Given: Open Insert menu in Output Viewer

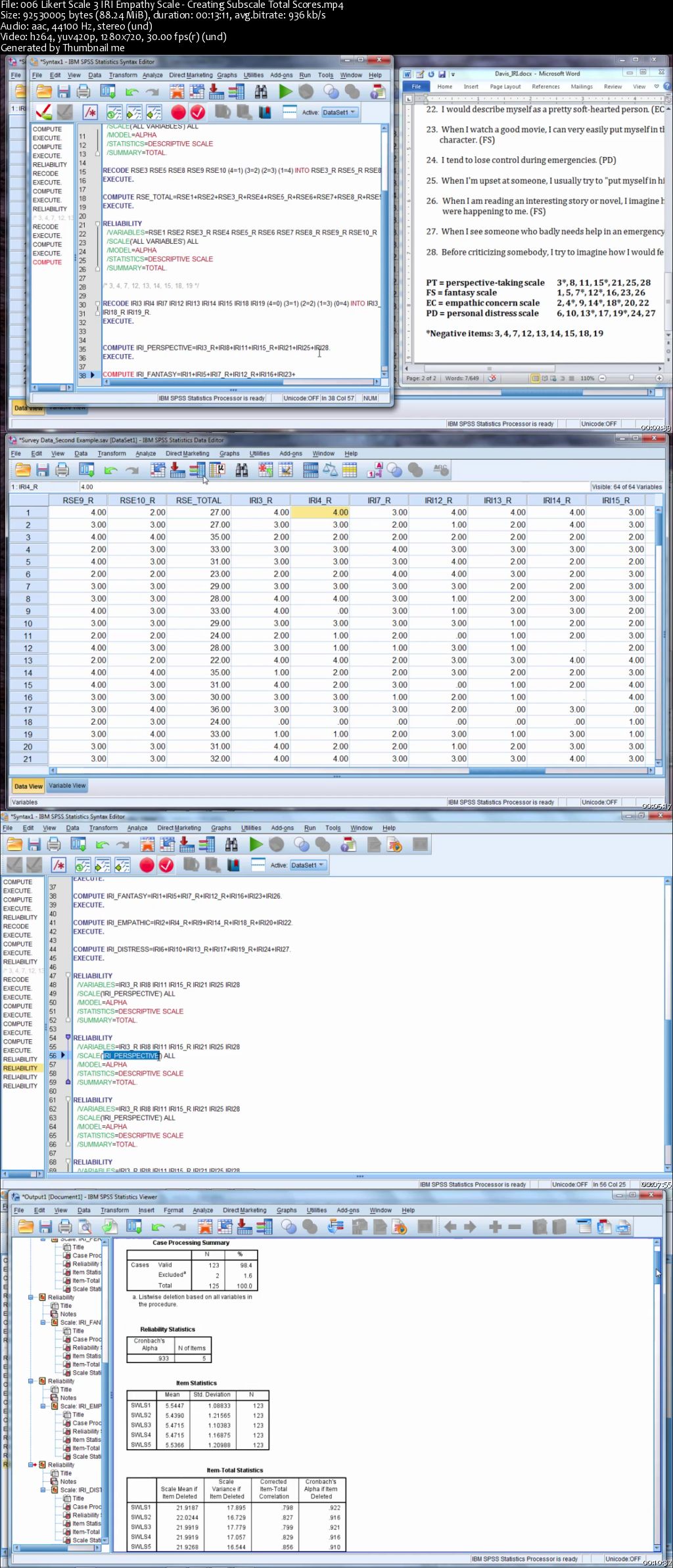Looking at the screenshot, I should tap(147, 1210).
